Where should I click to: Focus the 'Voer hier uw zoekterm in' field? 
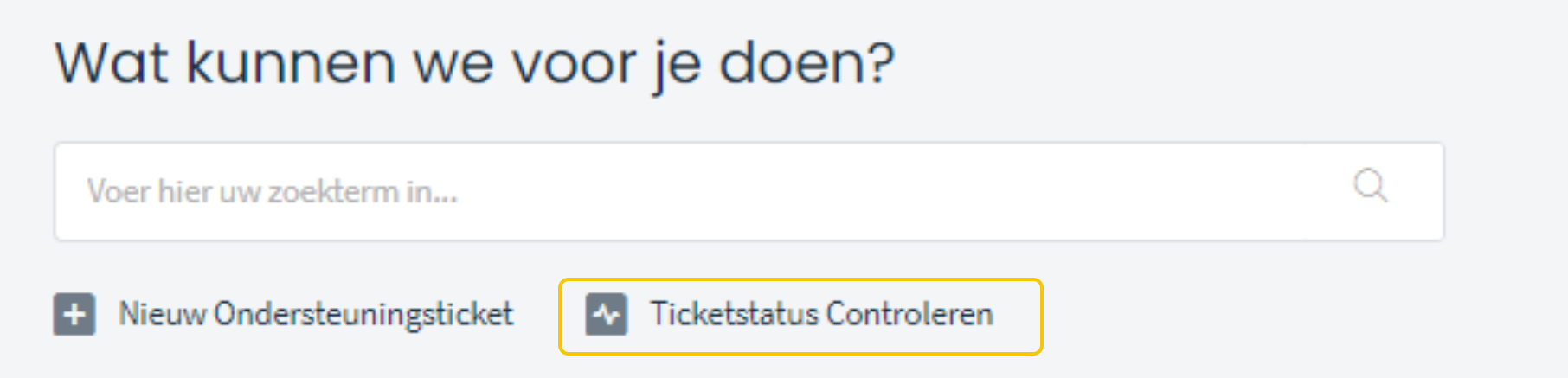749,191
